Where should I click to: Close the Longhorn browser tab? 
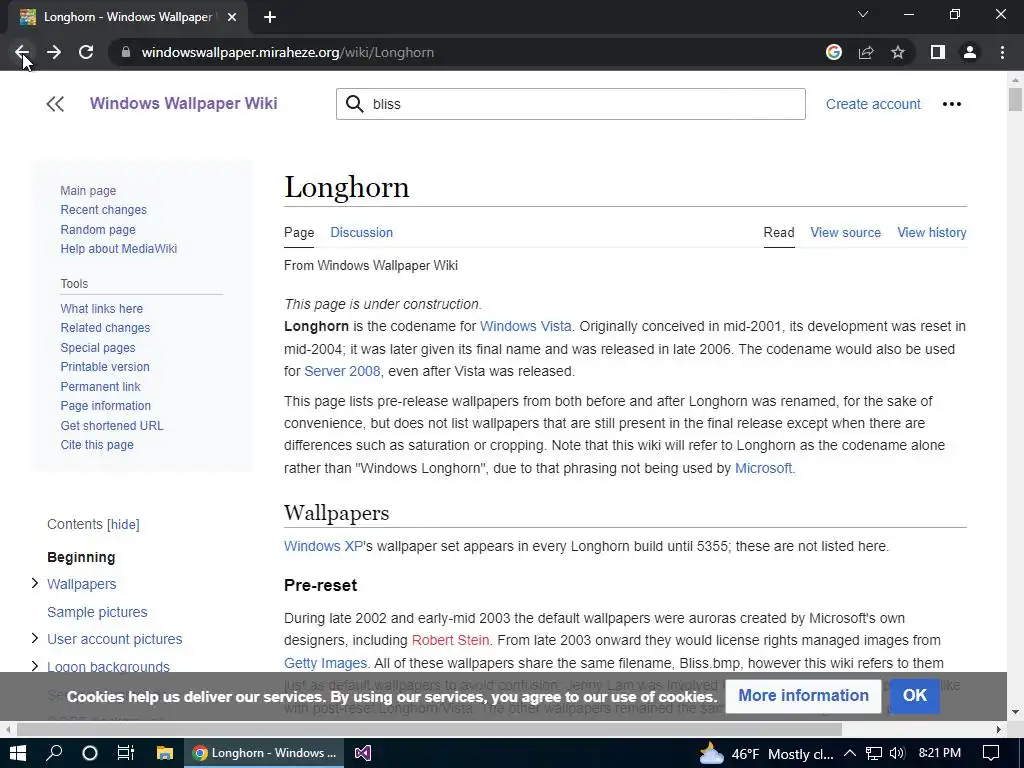coord(232,18)
